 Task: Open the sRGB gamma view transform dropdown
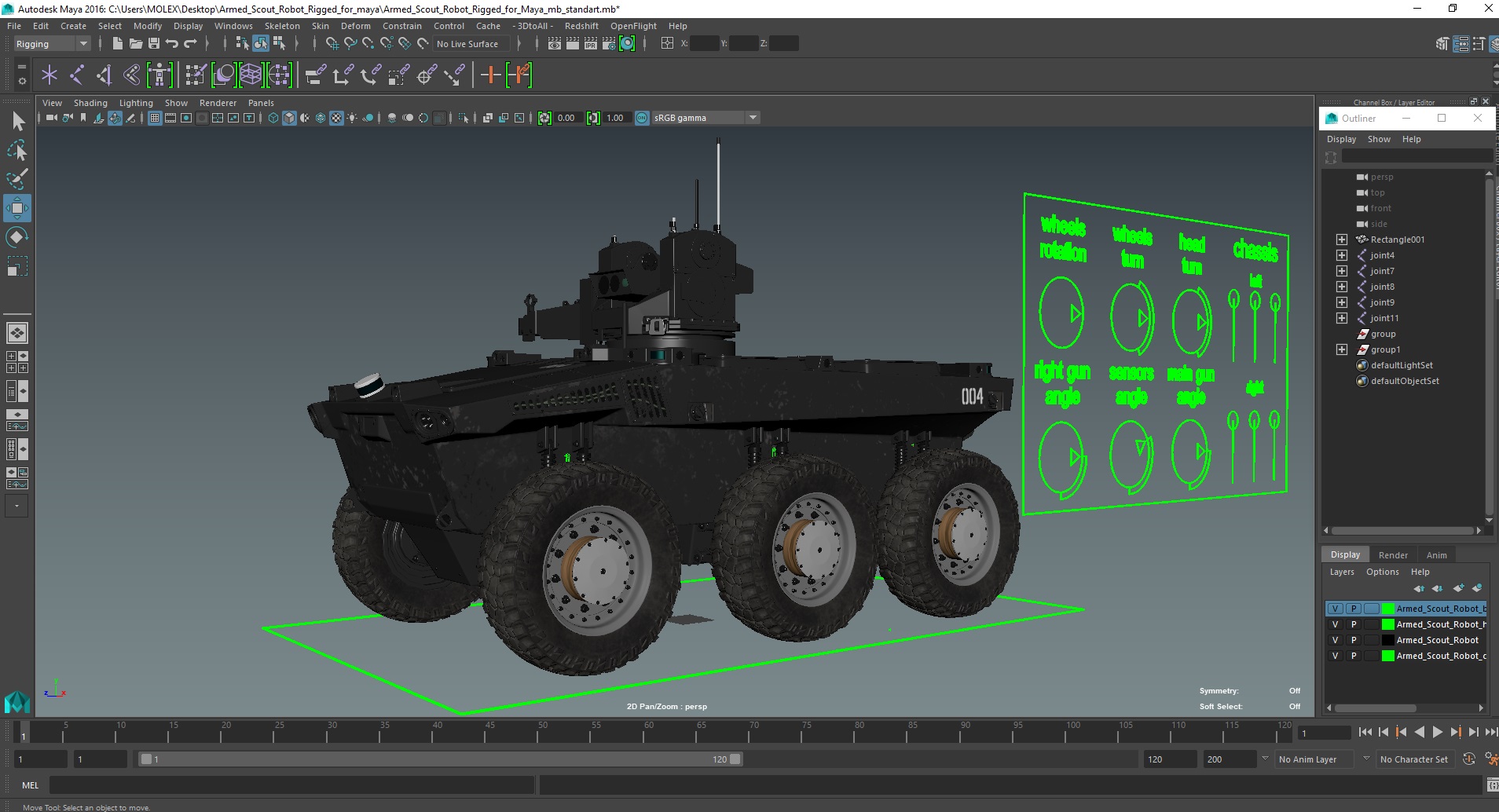coord(706,118)
